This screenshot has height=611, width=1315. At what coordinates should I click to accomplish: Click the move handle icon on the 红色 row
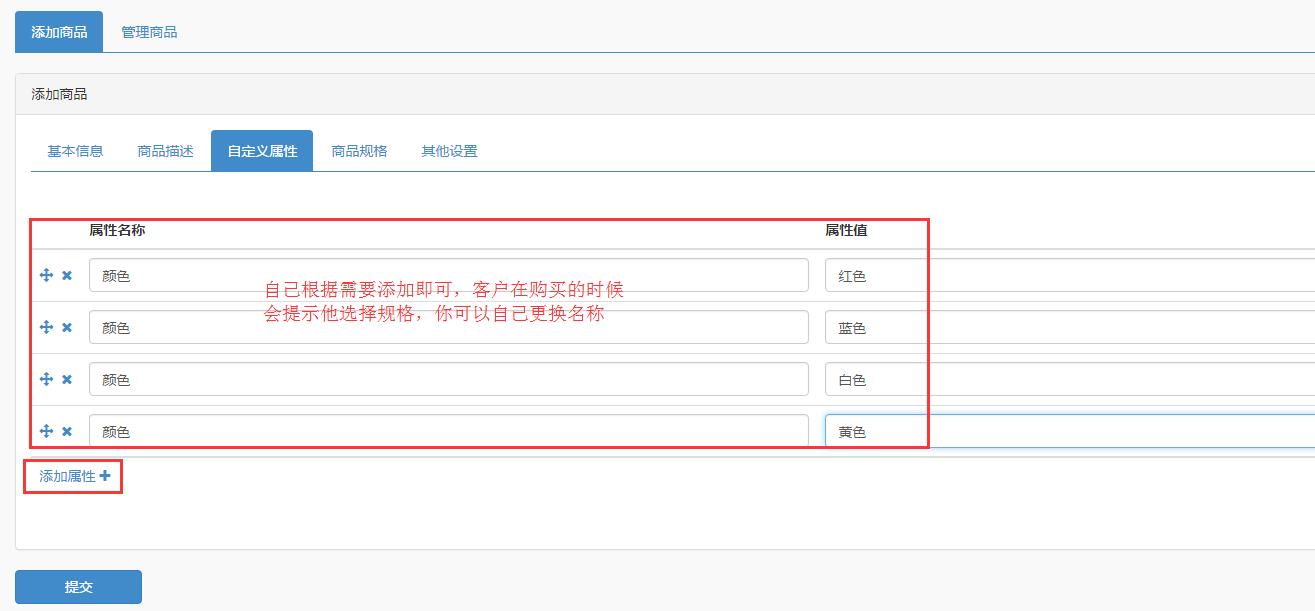(x=48, y=275)
